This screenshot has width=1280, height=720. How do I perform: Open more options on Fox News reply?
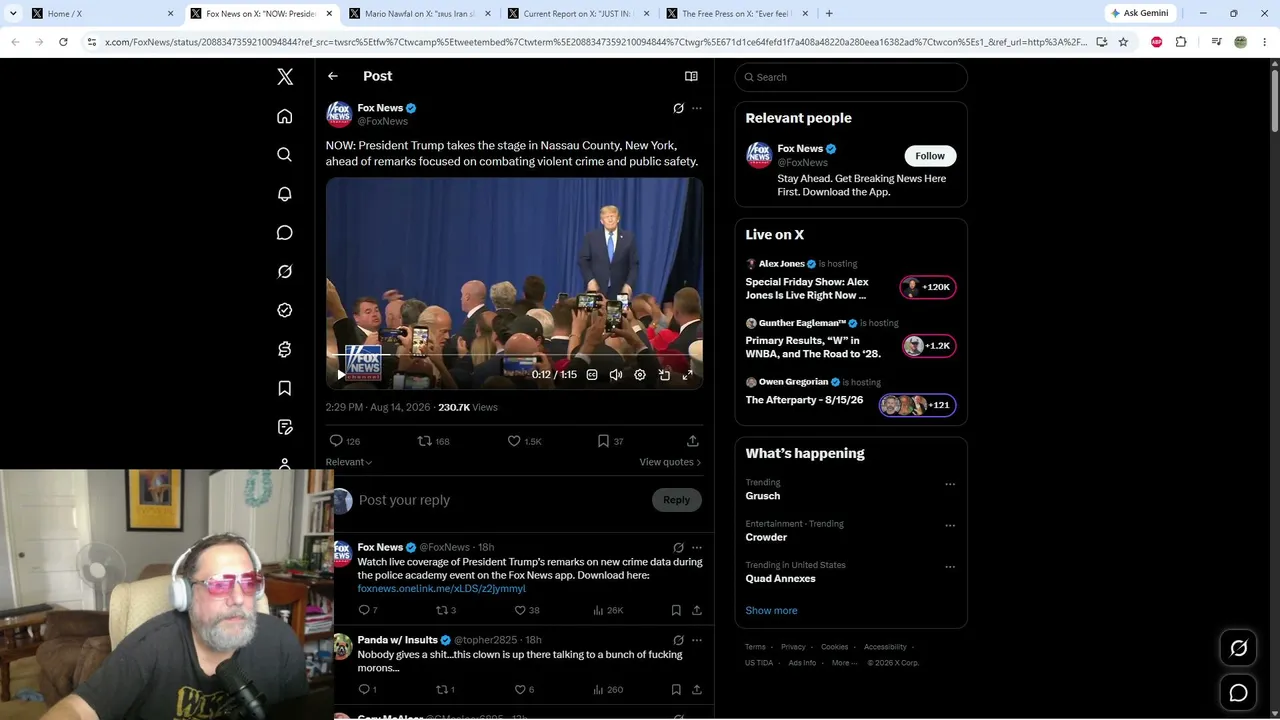pos(697,548)
